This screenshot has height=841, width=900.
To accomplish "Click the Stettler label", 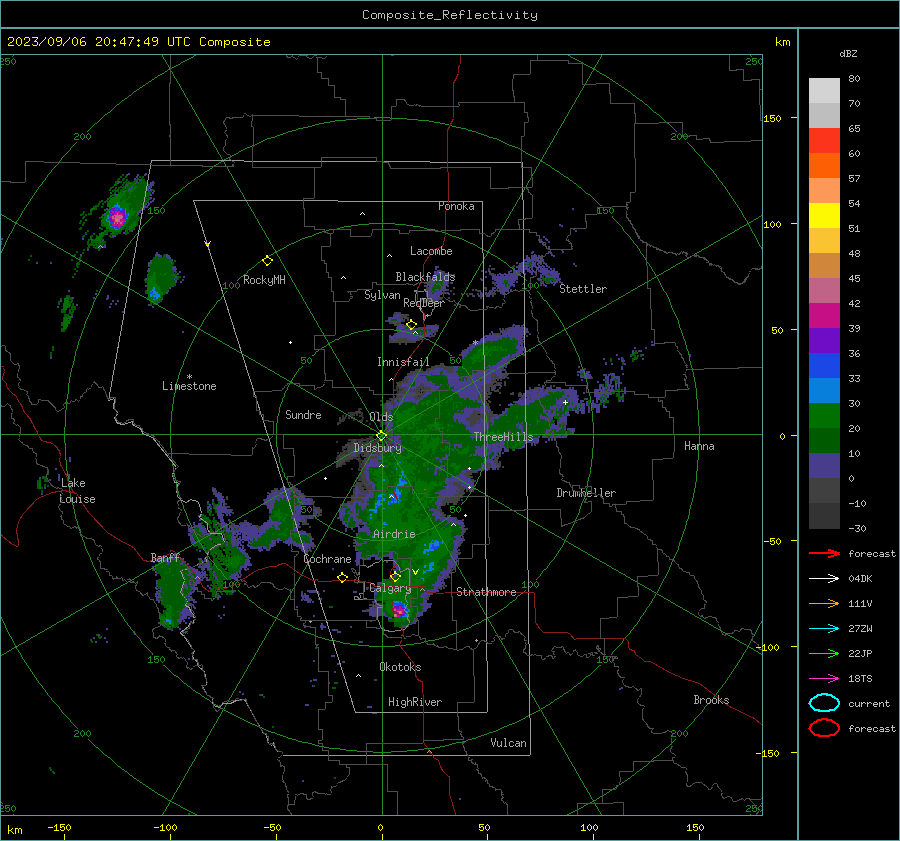I will pos(583,289).
